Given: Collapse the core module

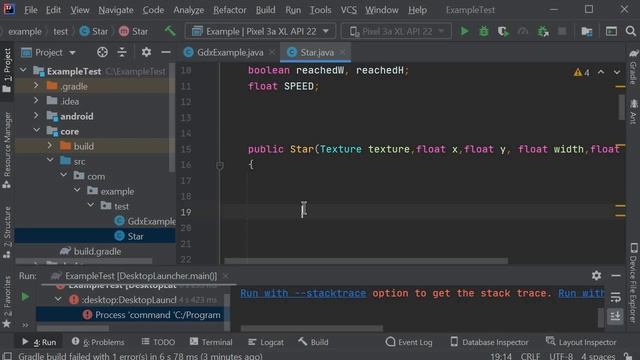Looking at the screenshot, I should 36,131.
